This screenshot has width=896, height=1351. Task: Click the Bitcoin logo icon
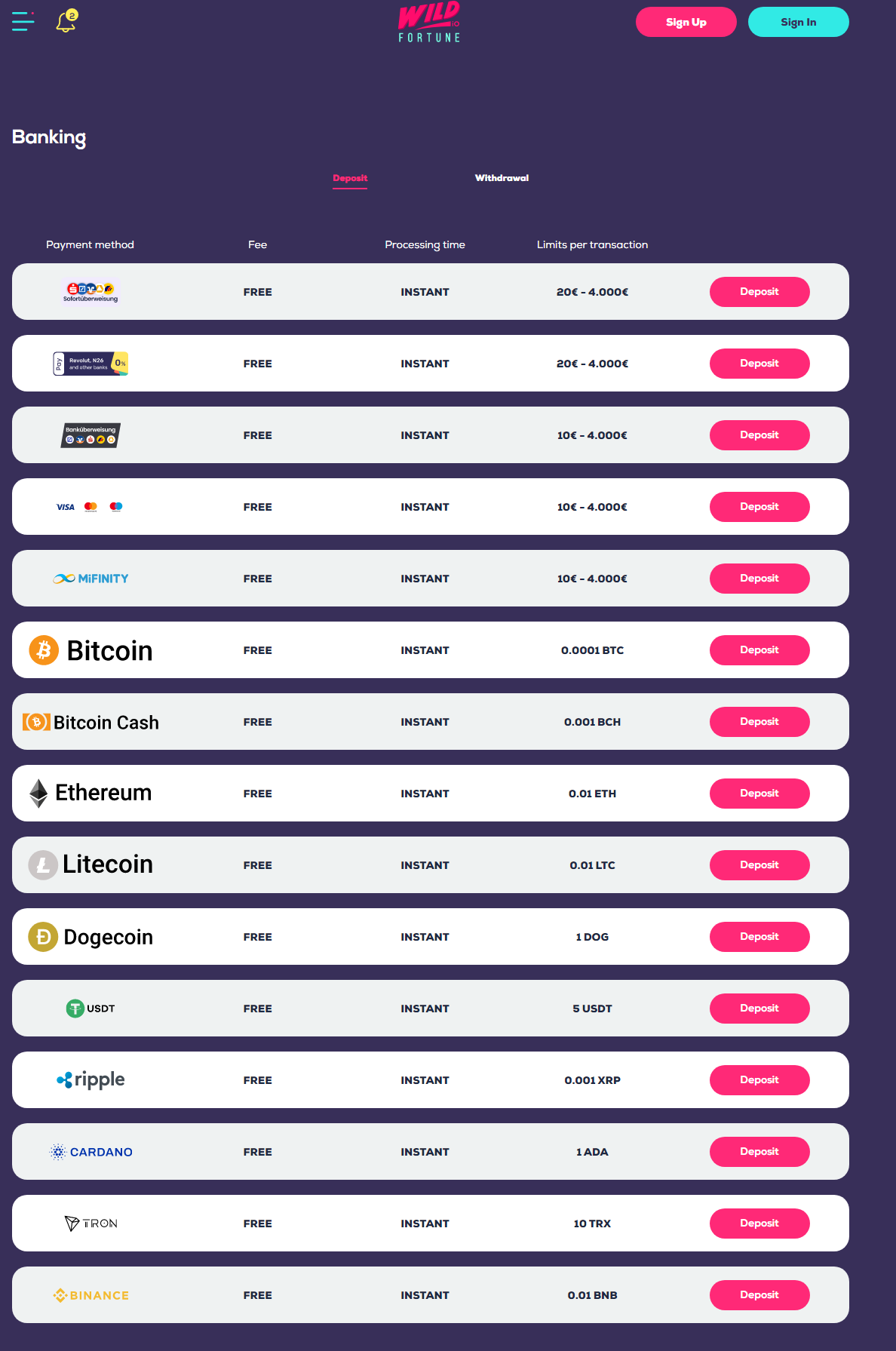coord(44,650)
